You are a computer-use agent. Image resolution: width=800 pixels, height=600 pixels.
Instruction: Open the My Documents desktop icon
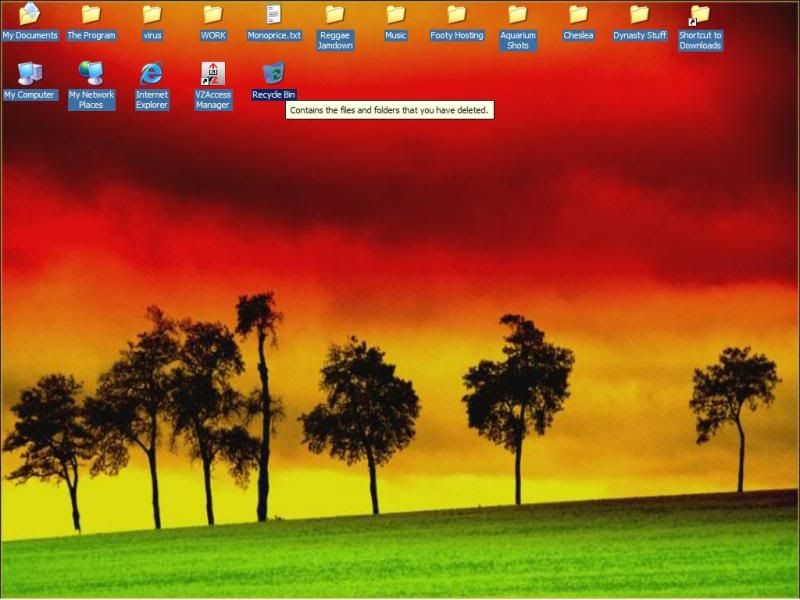coord(30,15)
